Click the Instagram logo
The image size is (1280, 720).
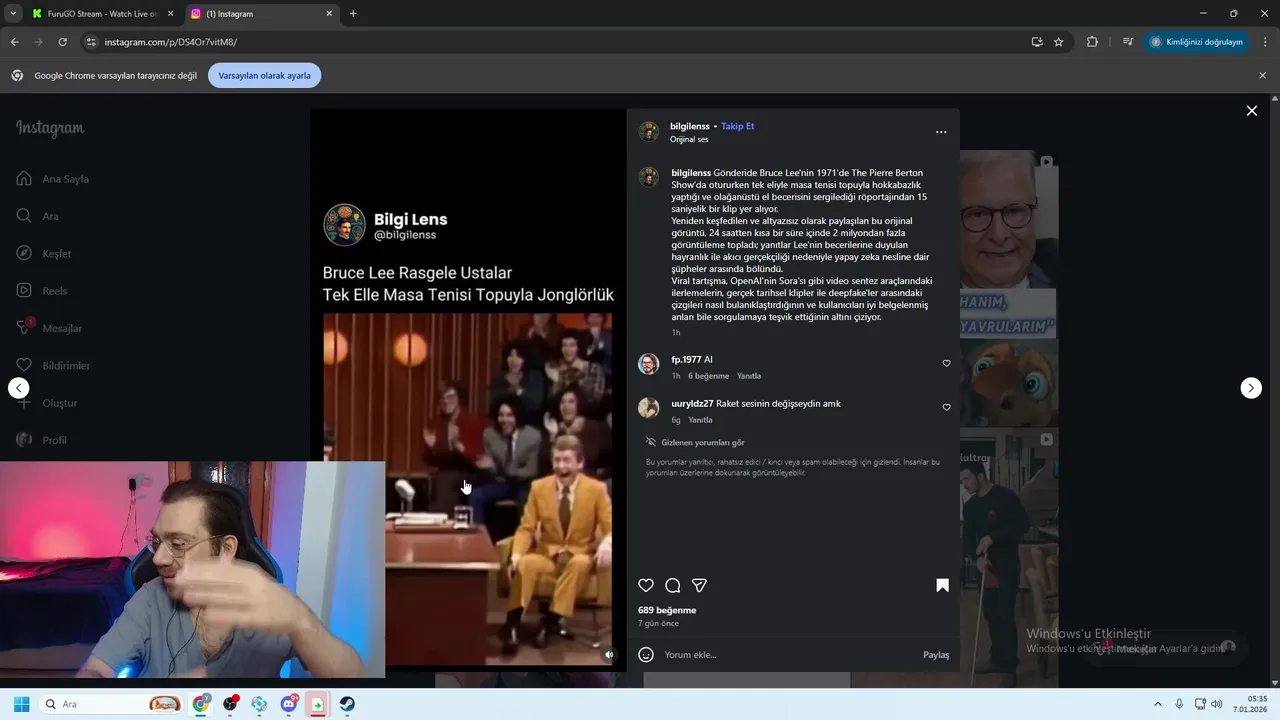click(x=50, y=128)
